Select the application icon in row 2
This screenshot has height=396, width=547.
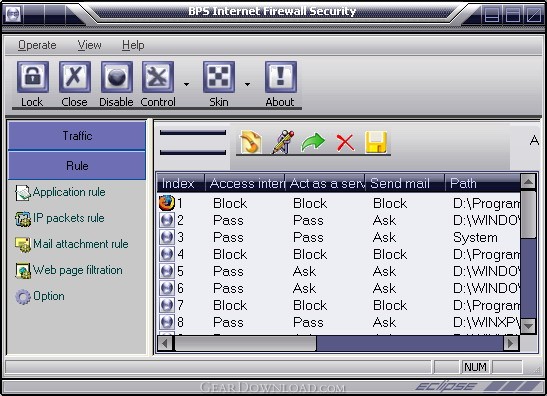coord(167,220)
